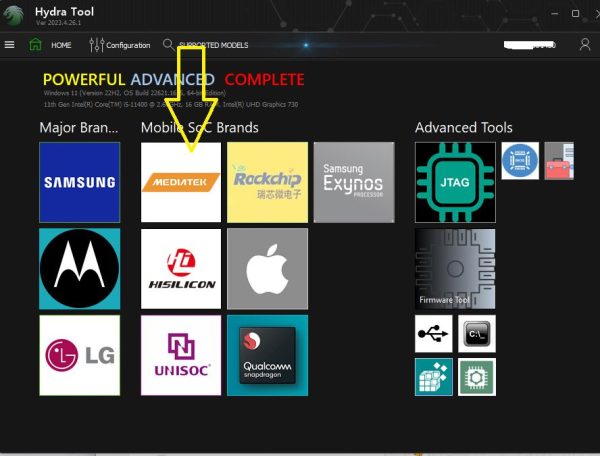Viewport: 600px width, 456px height.
Task: Open the hamburger menu
Action: (10, 45)
